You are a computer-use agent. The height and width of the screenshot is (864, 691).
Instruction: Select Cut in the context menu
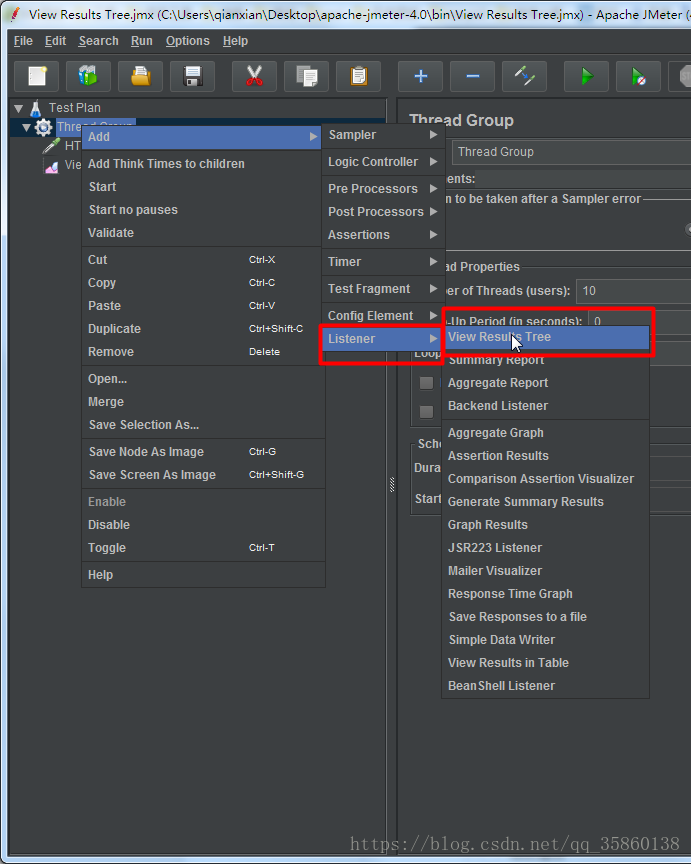(x=203, y=260)
